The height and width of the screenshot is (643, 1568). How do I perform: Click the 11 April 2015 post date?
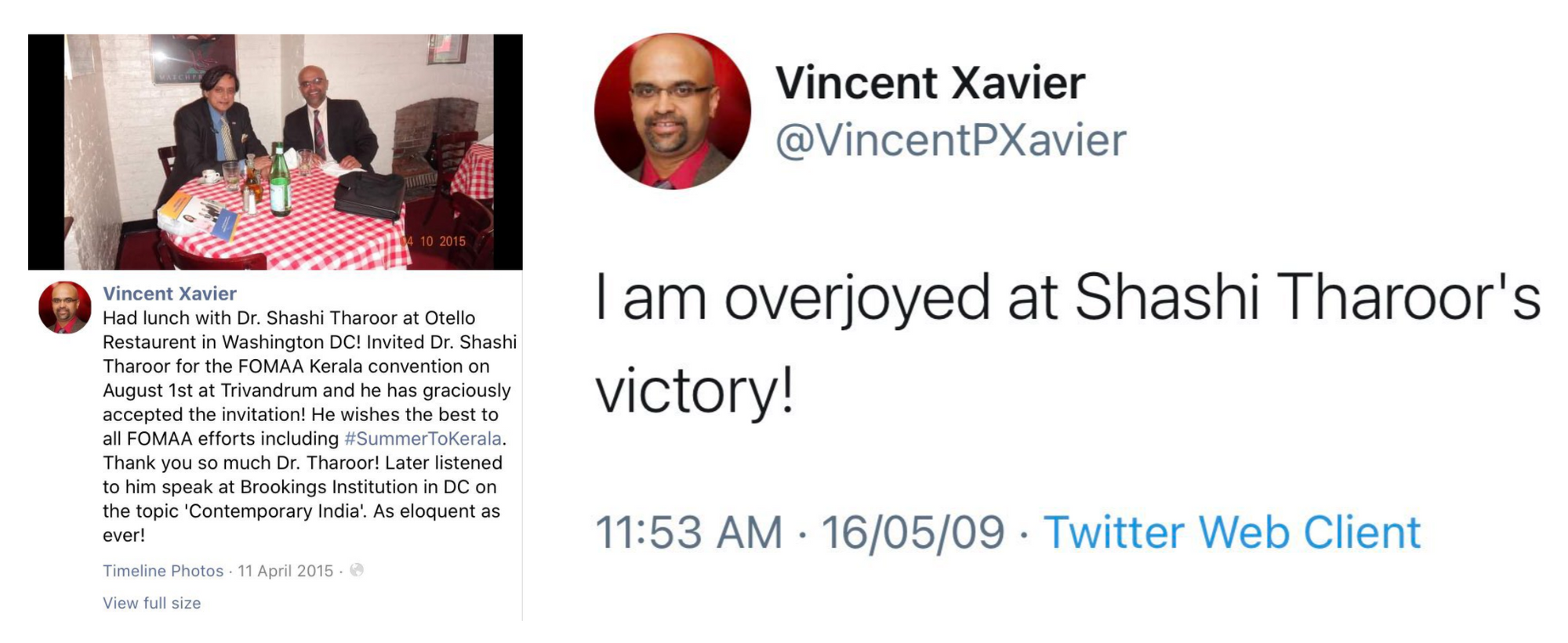click(285, 571)
